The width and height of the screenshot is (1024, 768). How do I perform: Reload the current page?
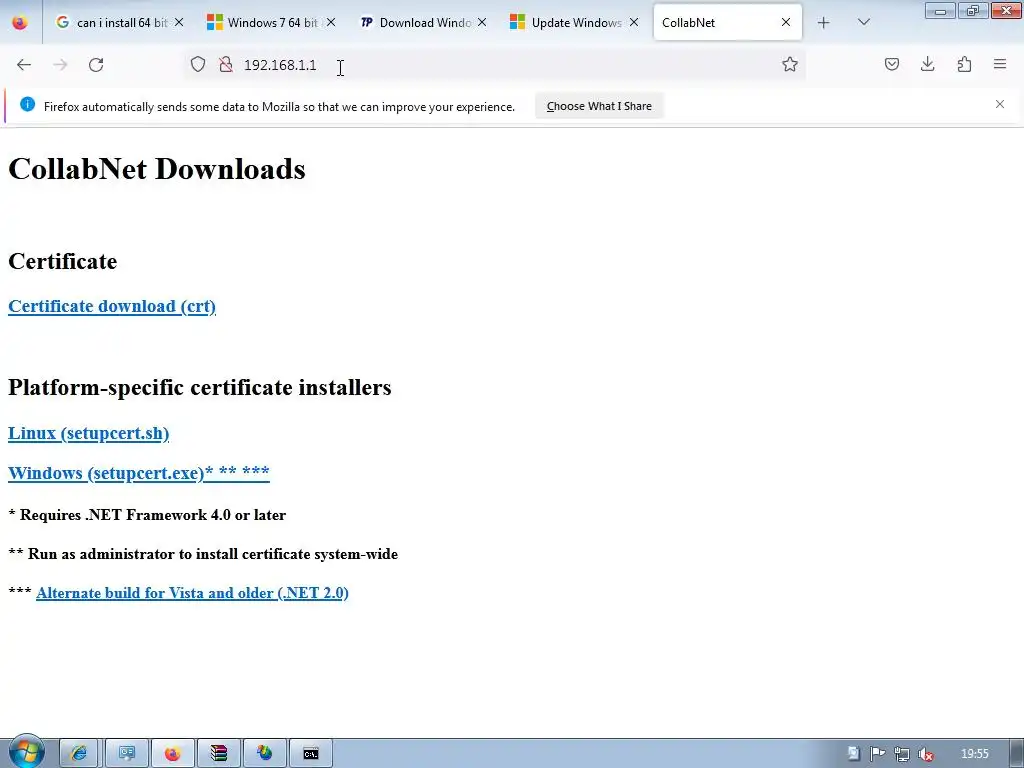coord(96,65)
